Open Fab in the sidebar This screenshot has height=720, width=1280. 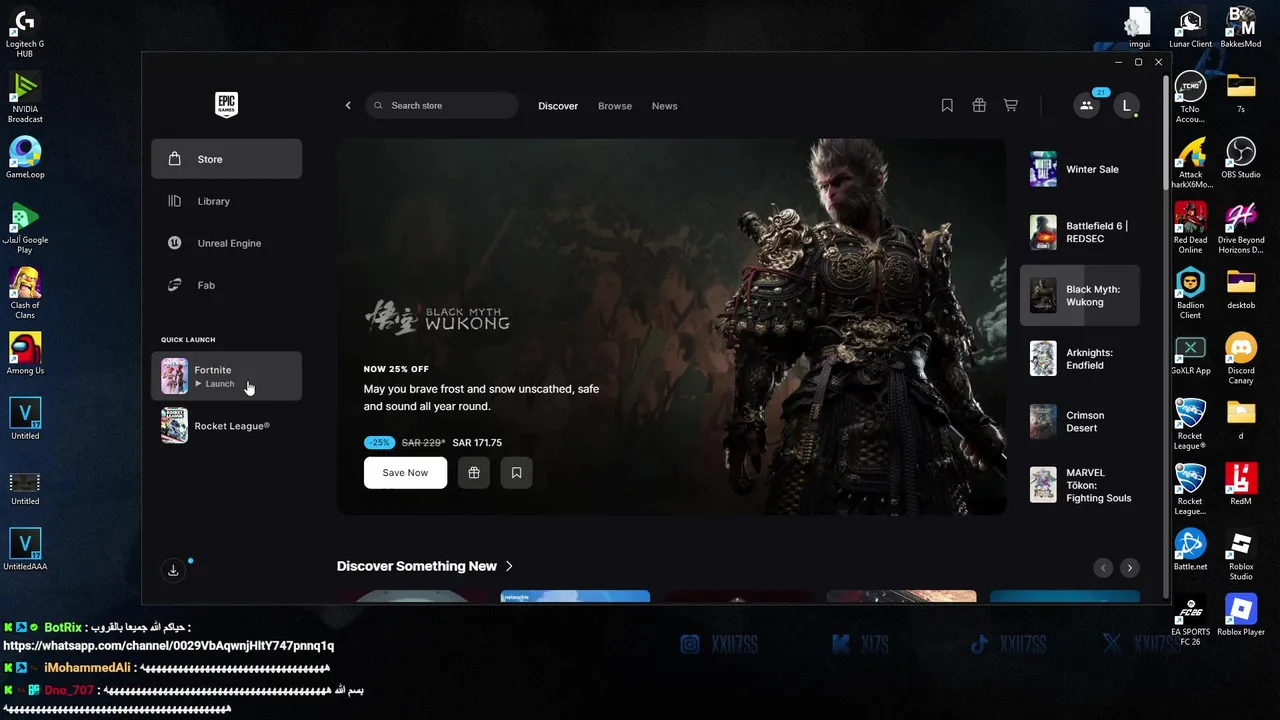pyautogui.click(x=226, y=285)
